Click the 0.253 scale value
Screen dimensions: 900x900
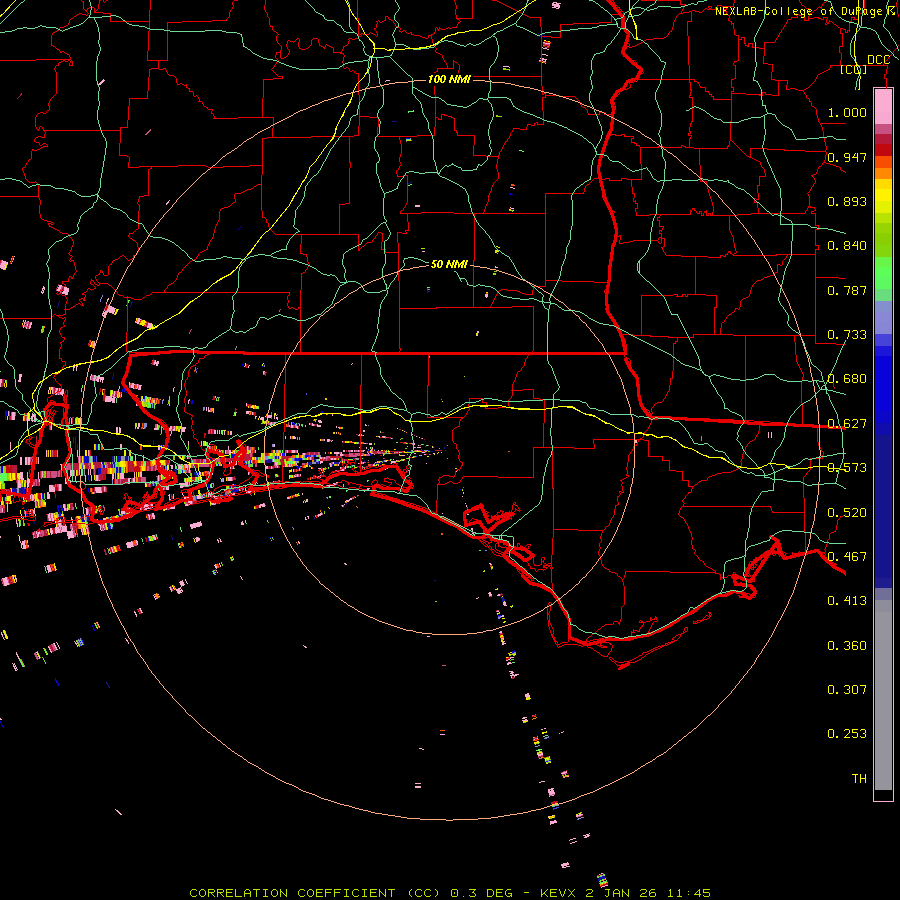click(x=847, y=734)
